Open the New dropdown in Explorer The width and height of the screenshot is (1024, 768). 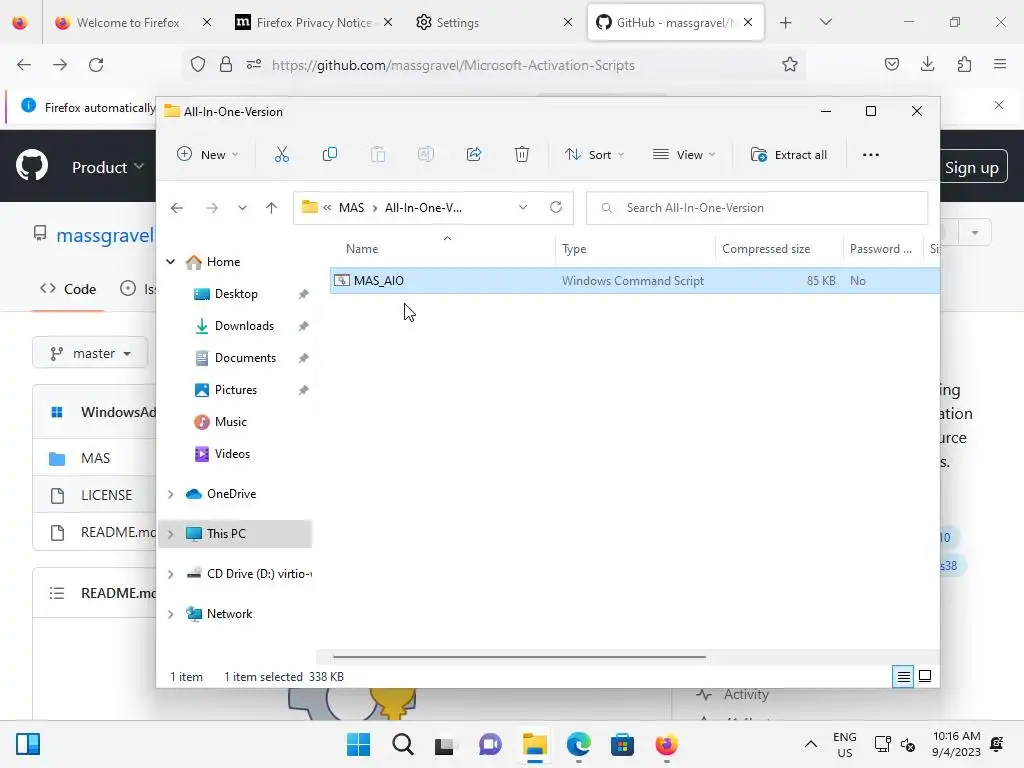tap(208, 155)
